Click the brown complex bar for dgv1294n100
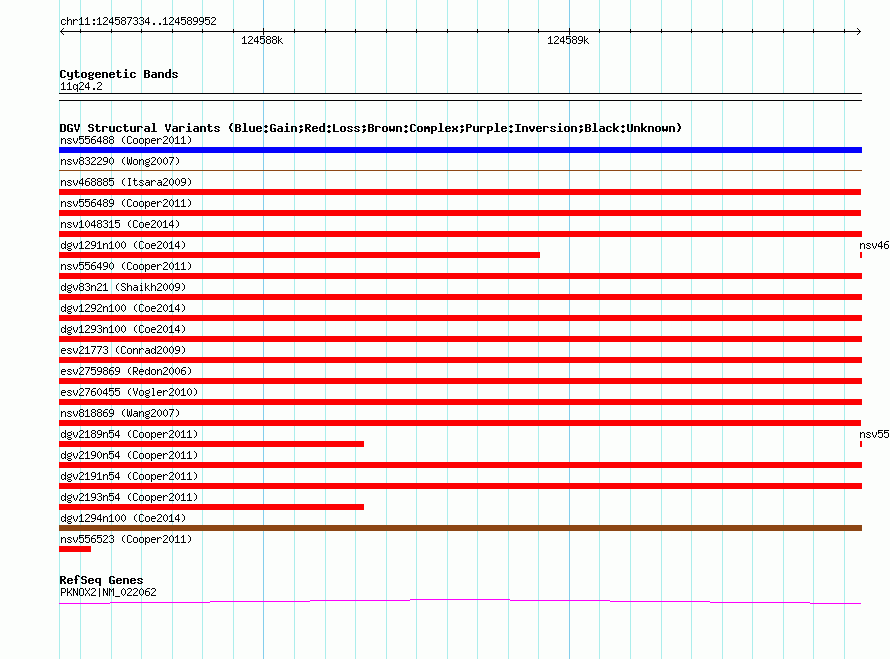The image size is (890, 659). [x=460, y=528]
